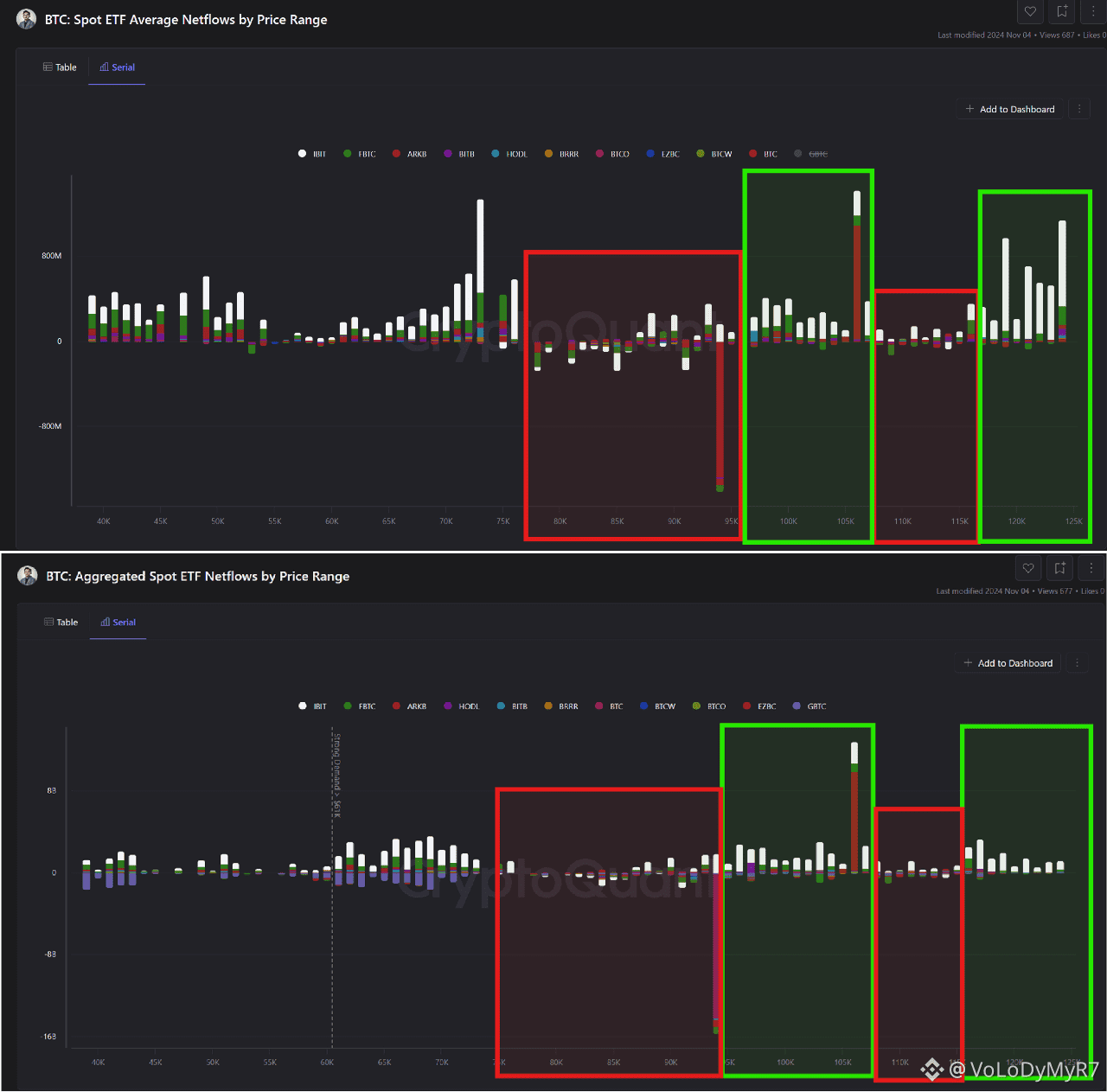Open author avatar of Average Netflows chart

pyautogui.click(x=27, y=19)
